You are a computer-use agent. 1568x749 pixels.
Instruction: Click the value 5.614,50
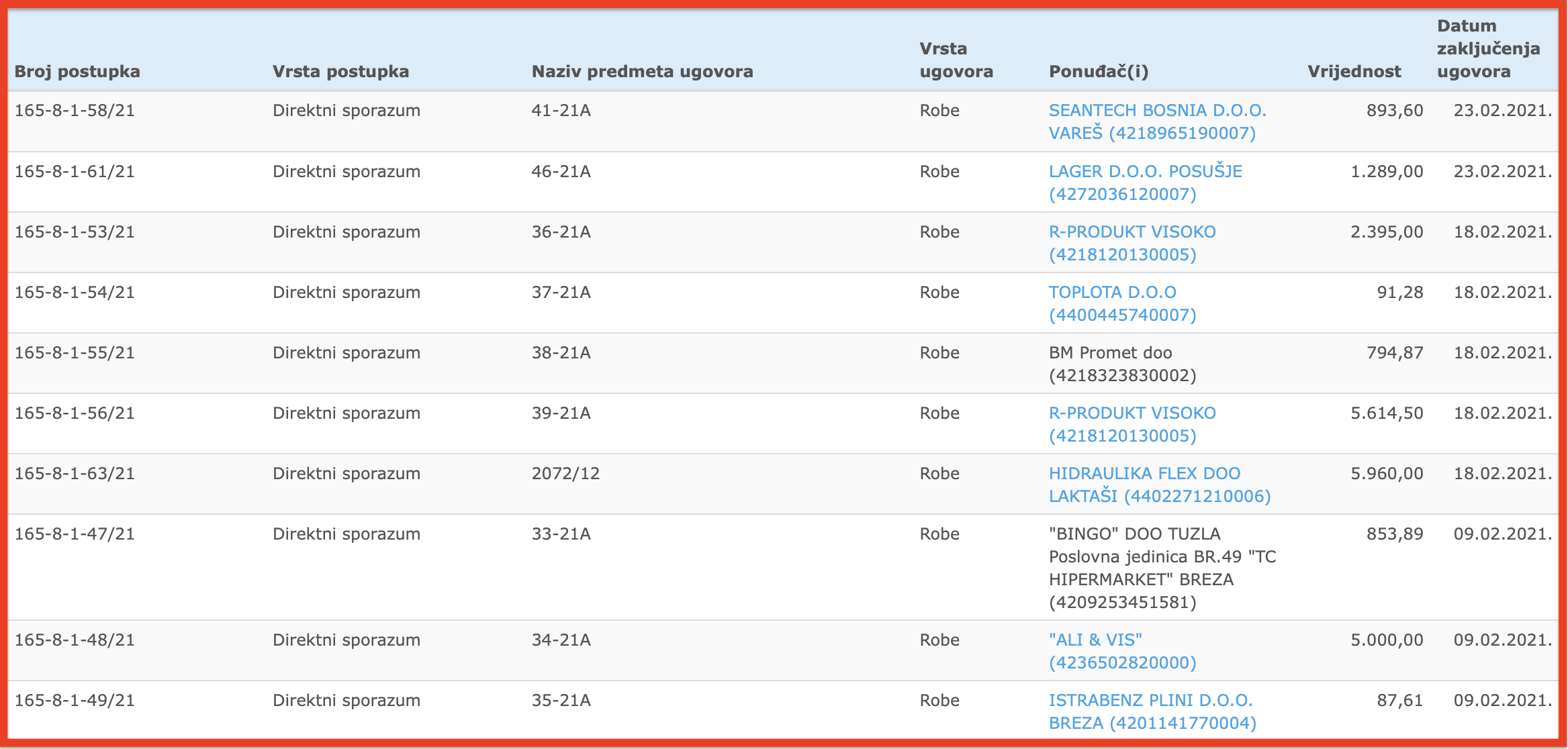coord(1387,413)
